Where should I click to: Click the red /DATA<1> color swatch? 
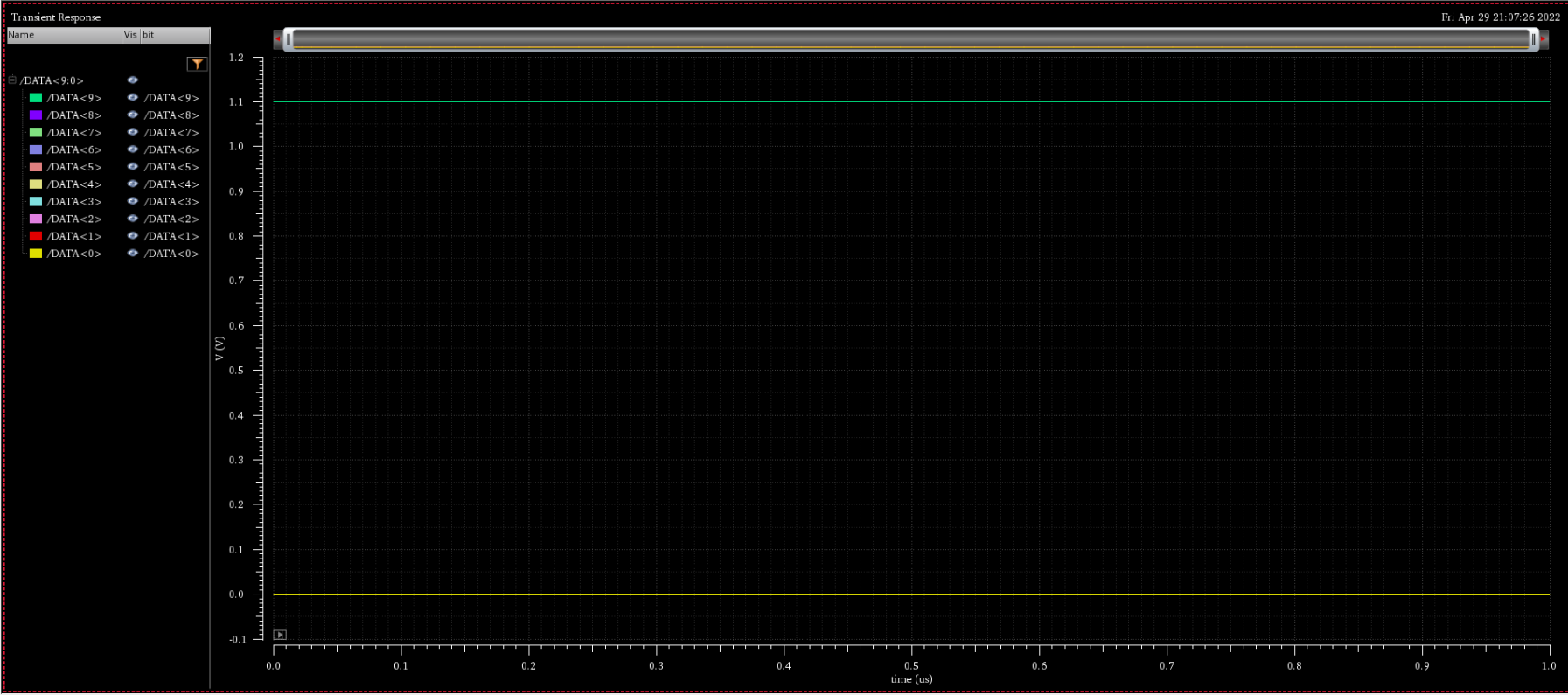pos(36,236)
